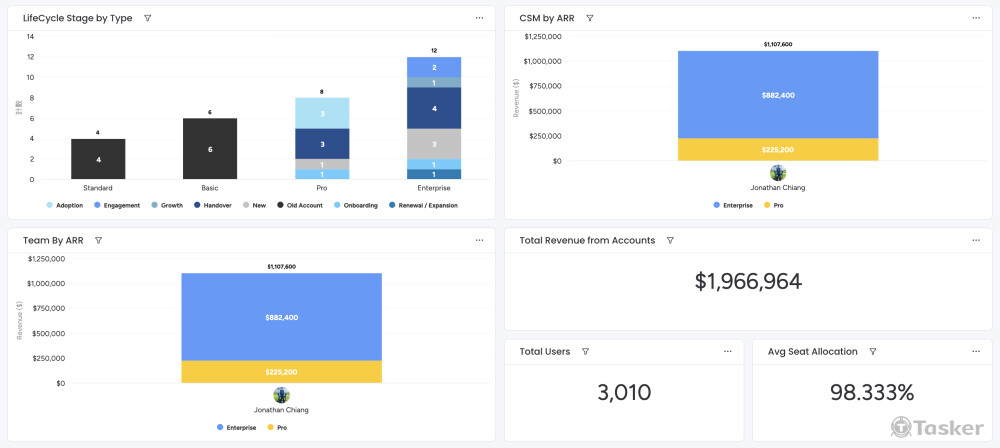
Task: Toggle Old Account series in legend
Action: (x=300, y=205)
